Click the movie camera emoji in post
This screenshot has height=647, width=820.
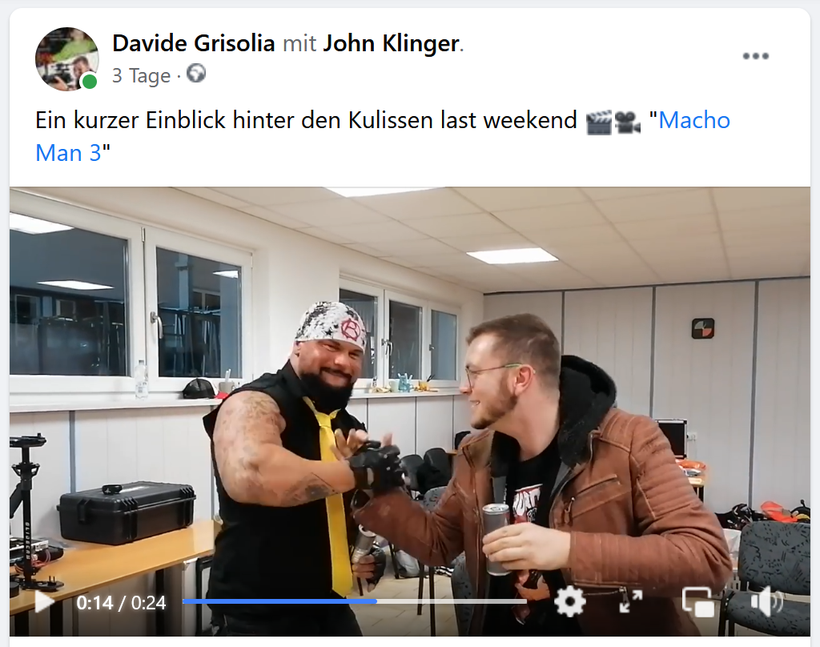tap(627, 122)
